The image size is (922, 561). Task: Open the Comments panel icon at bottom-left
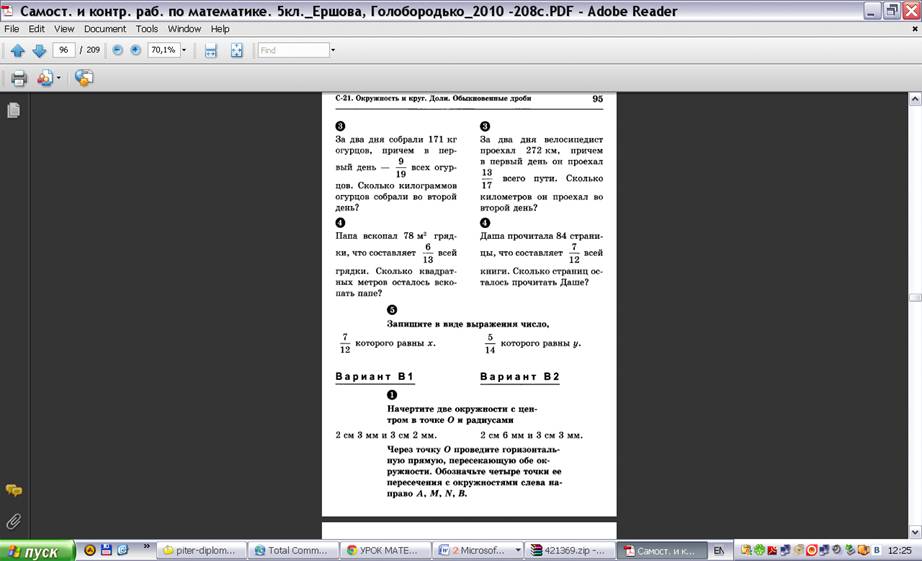coord(14,491)
